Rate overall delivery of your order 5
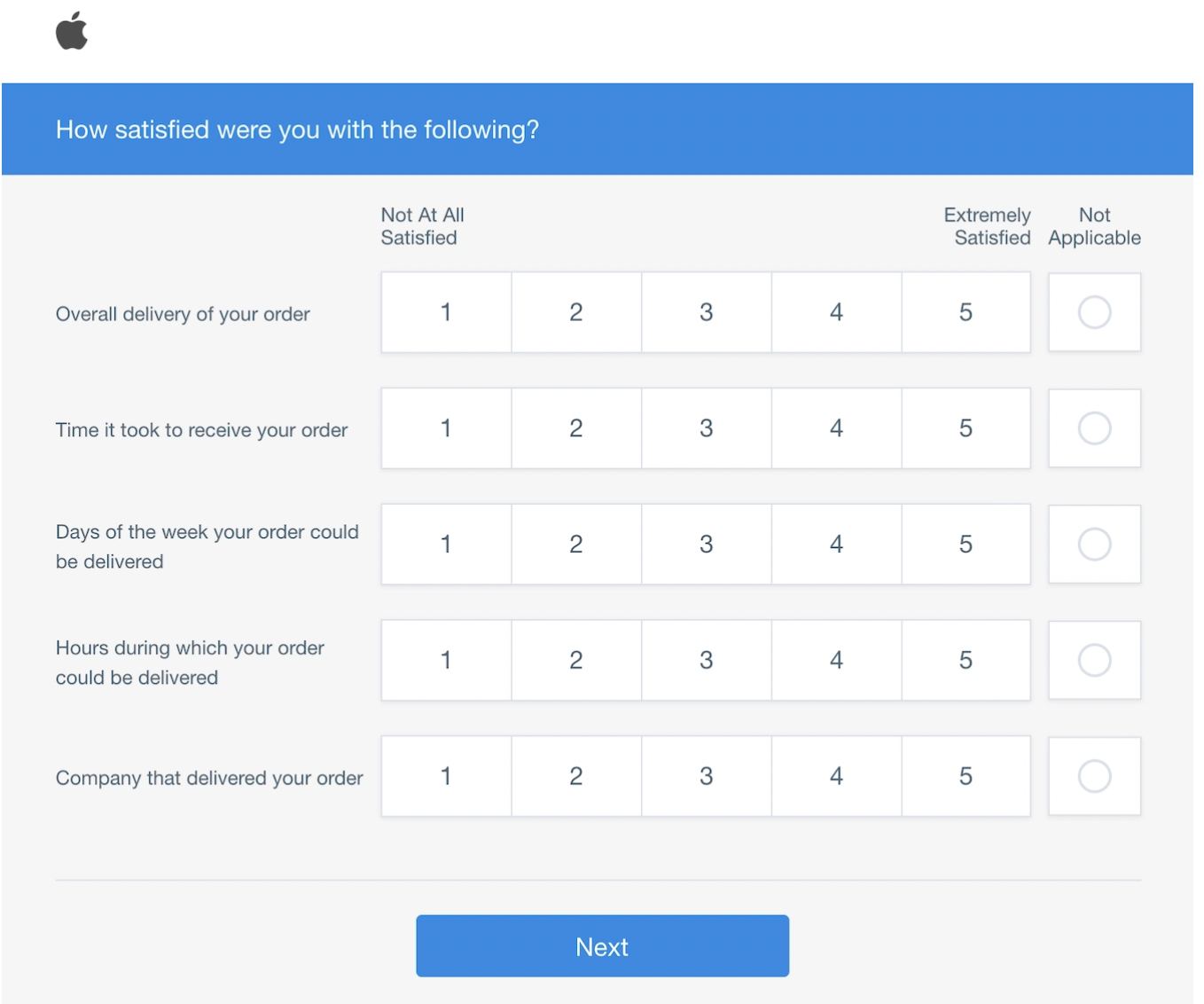Viewport: 1204px width, 1004px height. [966, 312]
